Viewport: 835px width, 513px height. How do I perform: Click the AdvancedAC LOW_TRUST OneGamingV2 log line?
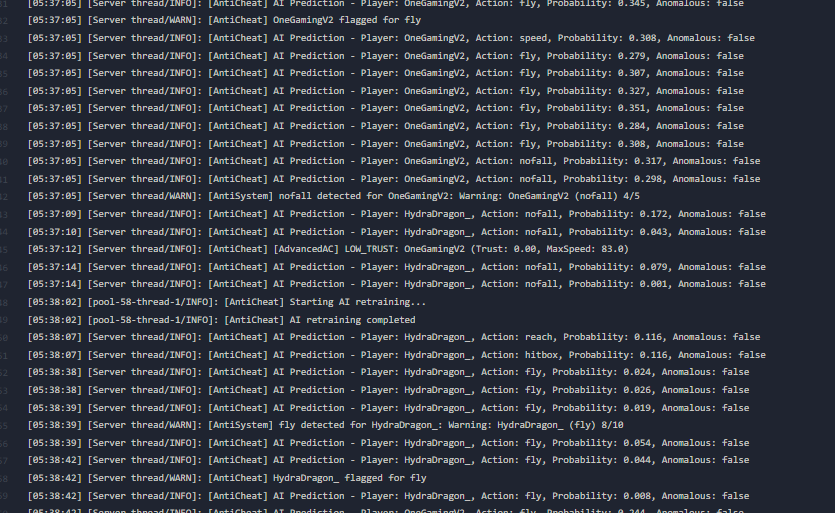point(328,249)
